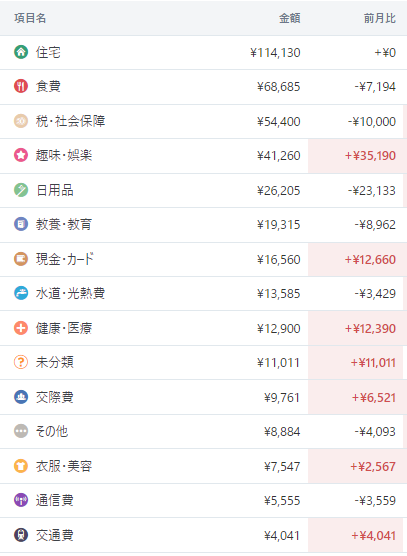This screenshot has height=556, width=407.
Task: Open the 税・社会保障 category row
Action: (204, 121)
